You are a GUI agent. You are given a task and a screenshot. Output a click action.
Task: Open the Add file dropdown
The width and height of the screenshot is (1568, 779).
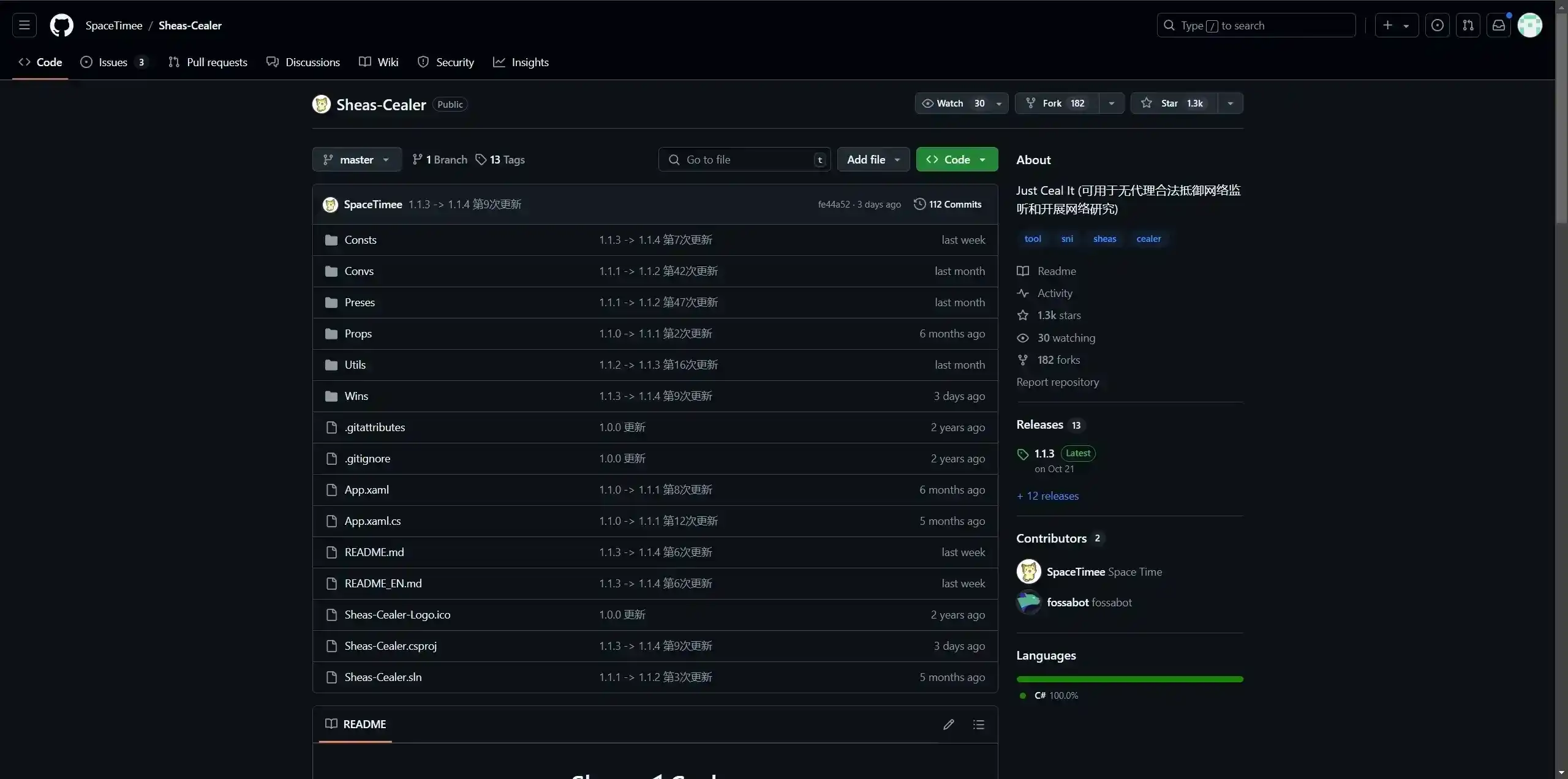pyautogui.click(x=873, y=159)
